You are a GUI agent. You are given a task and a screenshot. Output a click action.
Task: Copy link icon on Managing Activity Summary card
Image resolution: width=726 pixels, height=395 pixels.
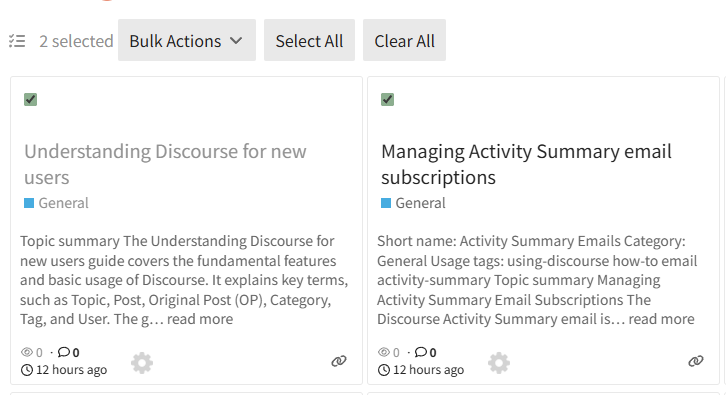click(696, 361)
